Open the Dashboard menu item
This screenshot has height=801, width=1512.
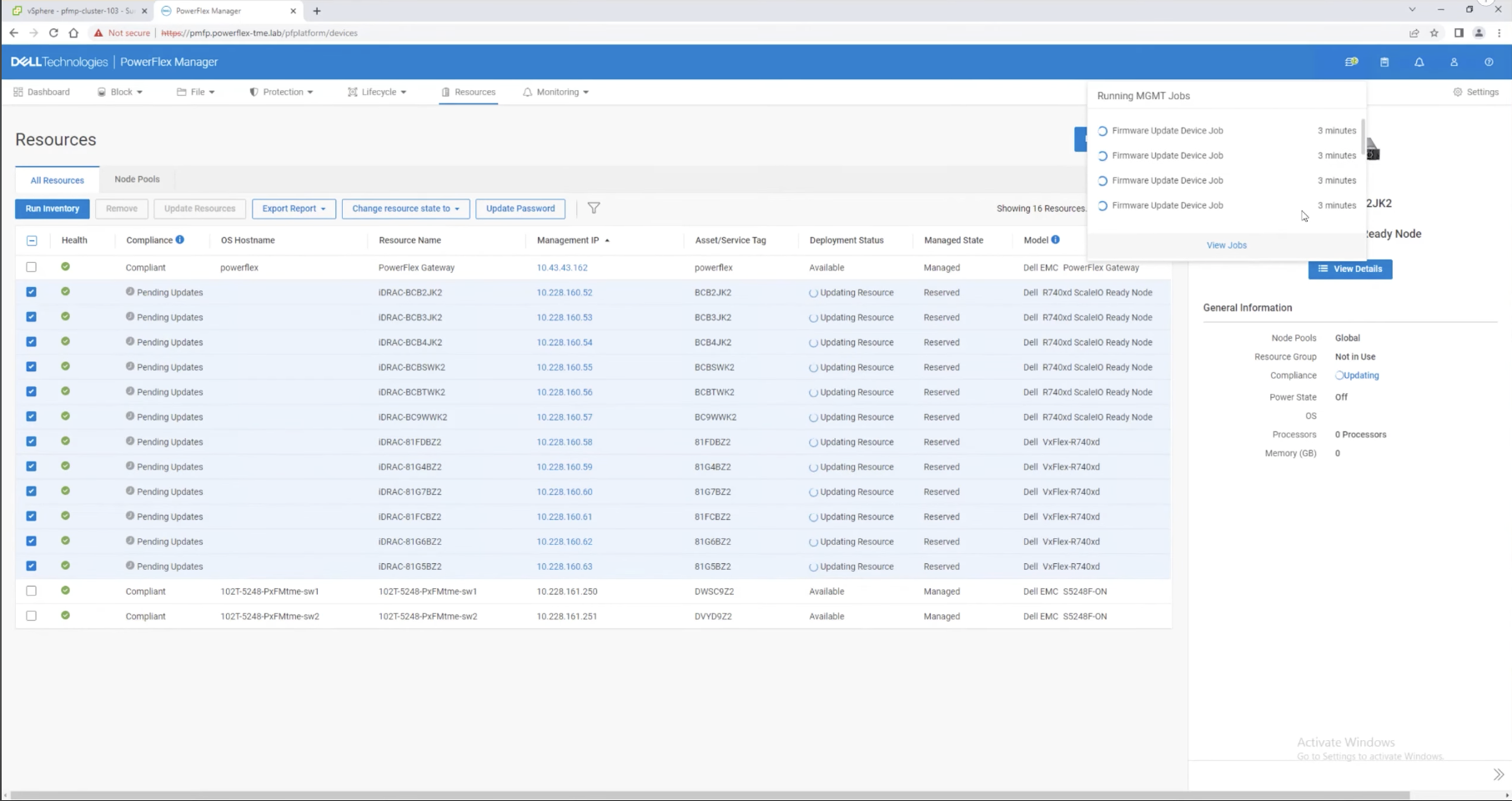[42, 92]
